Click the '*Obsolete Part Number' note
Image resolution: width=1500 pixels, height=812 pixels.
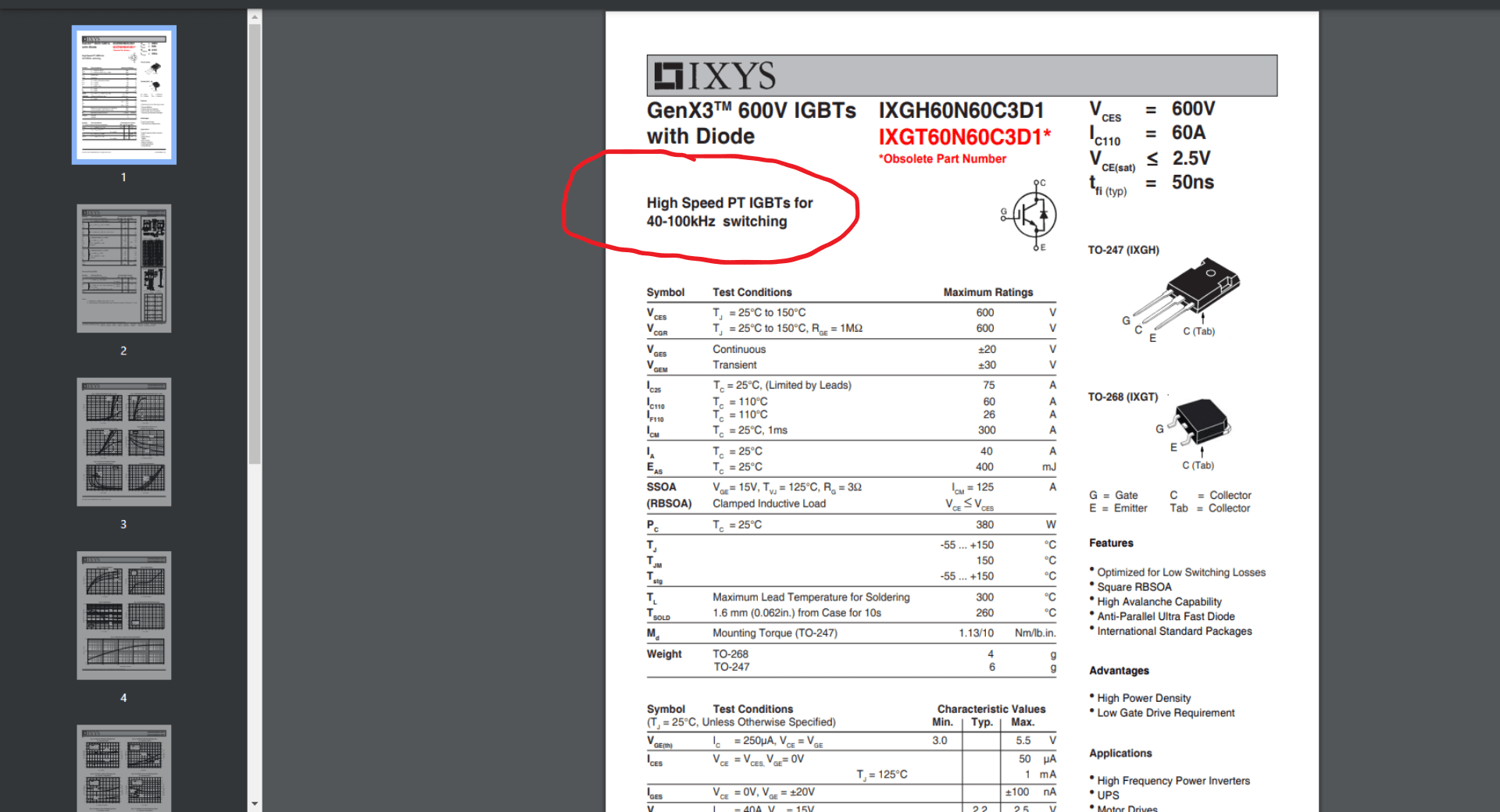click(942, 158)
